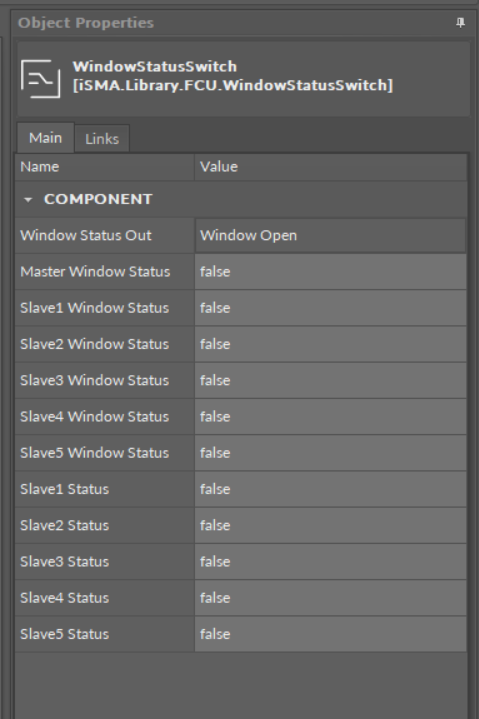The height and width of the screenshot is (719, 479).
Task: Switch to the Links tab
Action: [102, 138]
